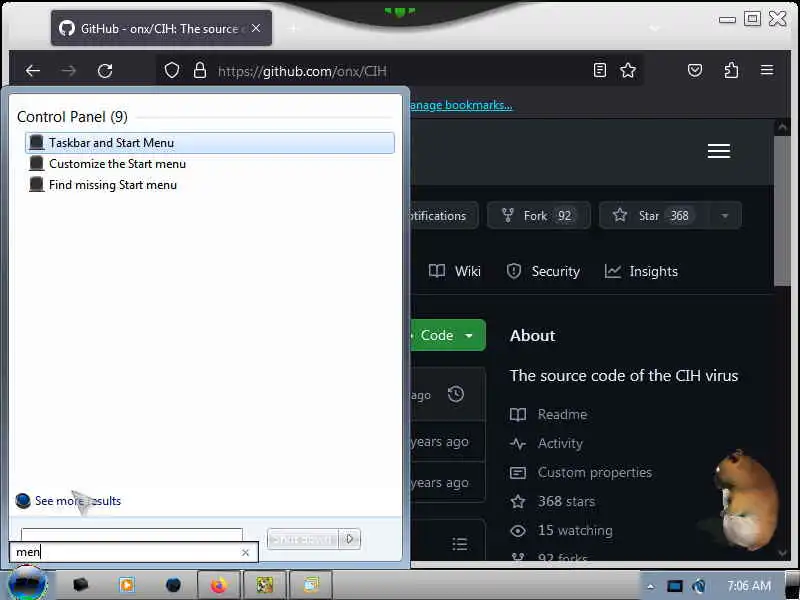The image size is (800, 600).
Task: Click the Start orb button
Action: tap(28, 585)
